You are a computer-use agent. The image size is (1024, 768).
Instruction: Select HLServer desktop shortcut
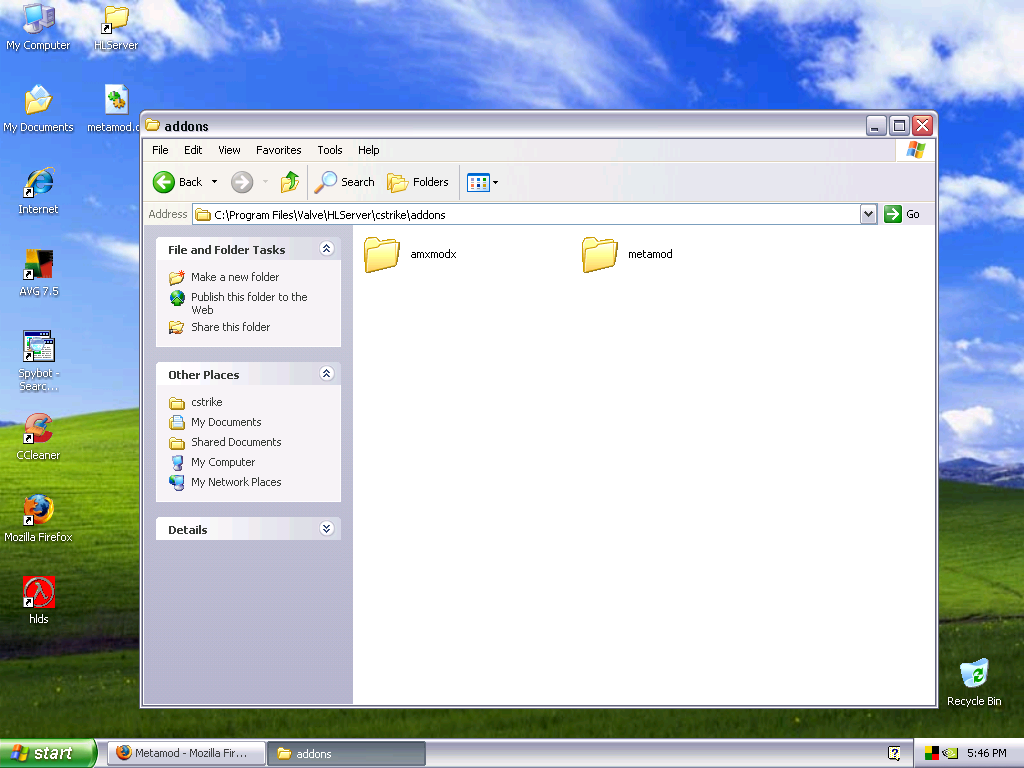click(x=116, y=26)
